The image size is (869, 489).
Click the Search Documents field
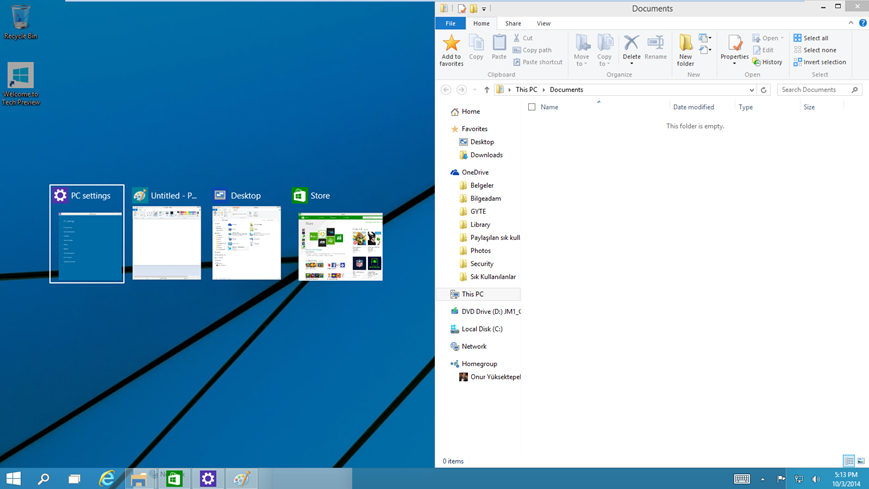[819, 90]
